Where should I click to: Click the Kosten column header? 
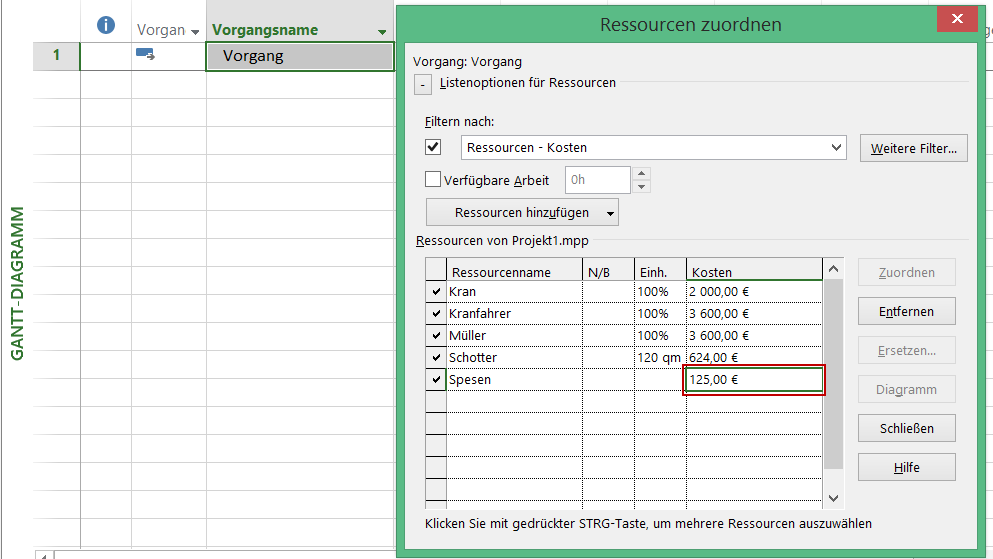[753, 272]
